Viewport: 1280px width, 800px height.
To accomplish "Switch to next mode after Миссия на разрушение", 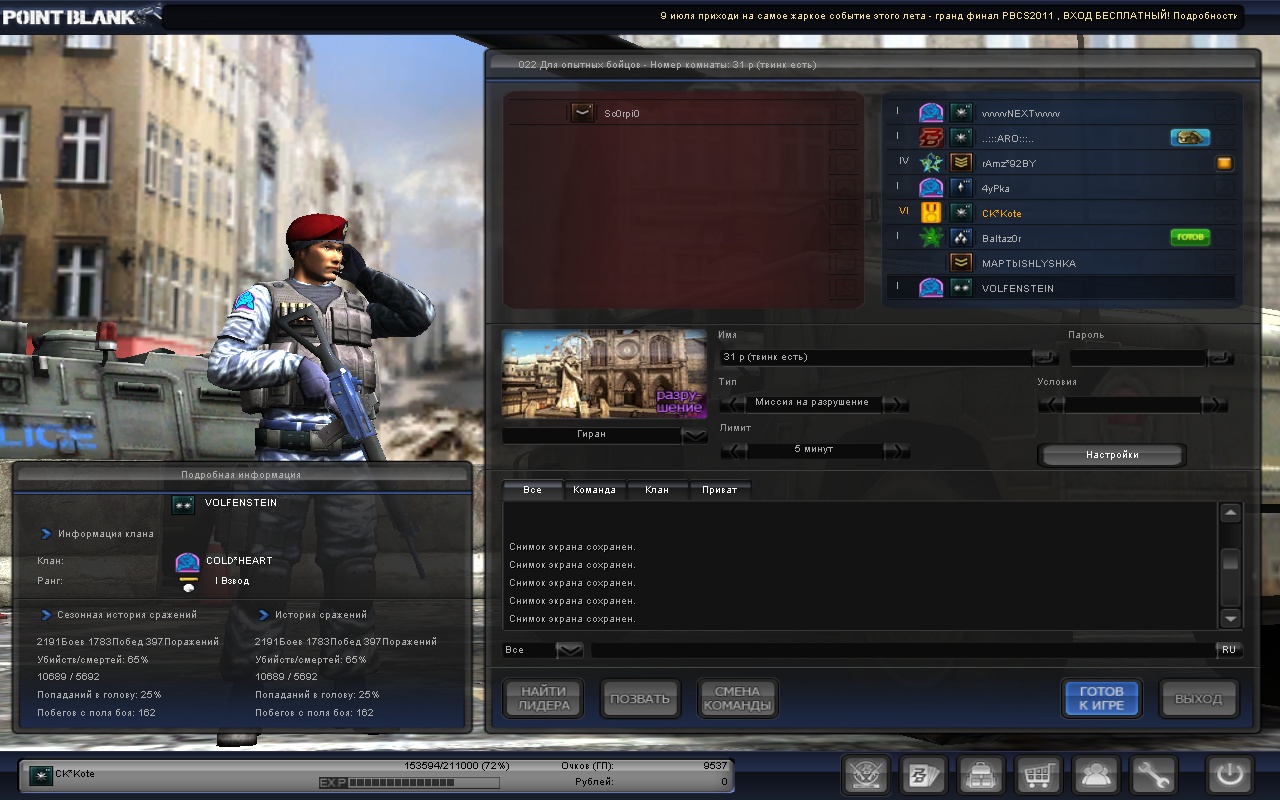I will (x=897, y=404).
